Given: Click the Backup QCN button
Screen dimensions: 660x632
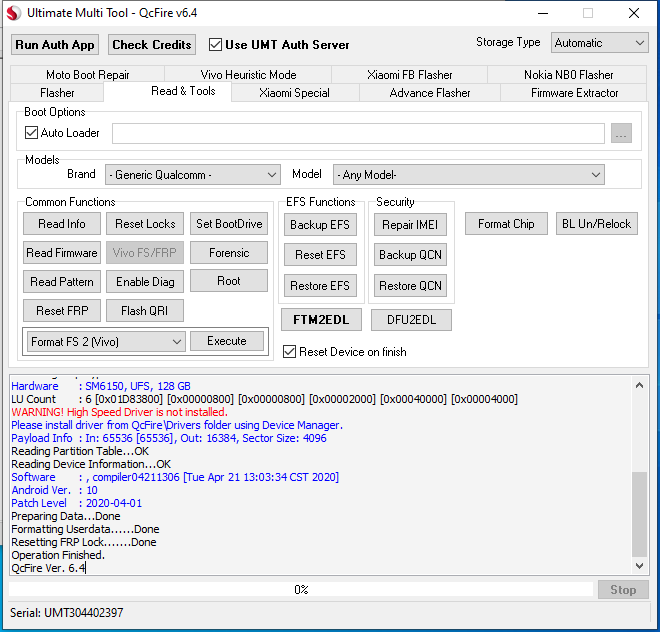Looking at the screenshot, I should pos(410,255).
